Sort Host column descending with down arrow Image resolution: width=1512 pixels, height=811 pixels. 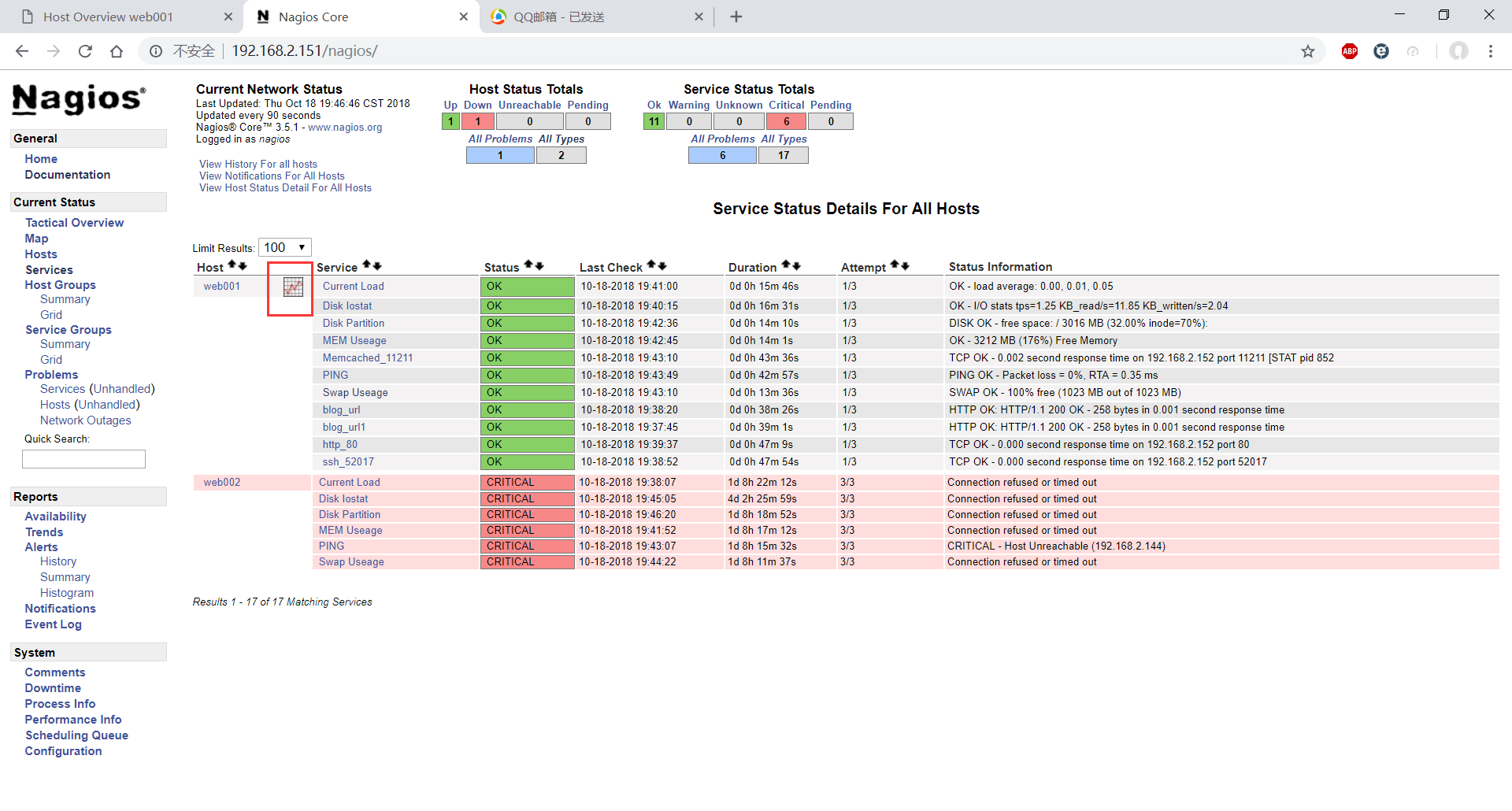coord(243,266)
